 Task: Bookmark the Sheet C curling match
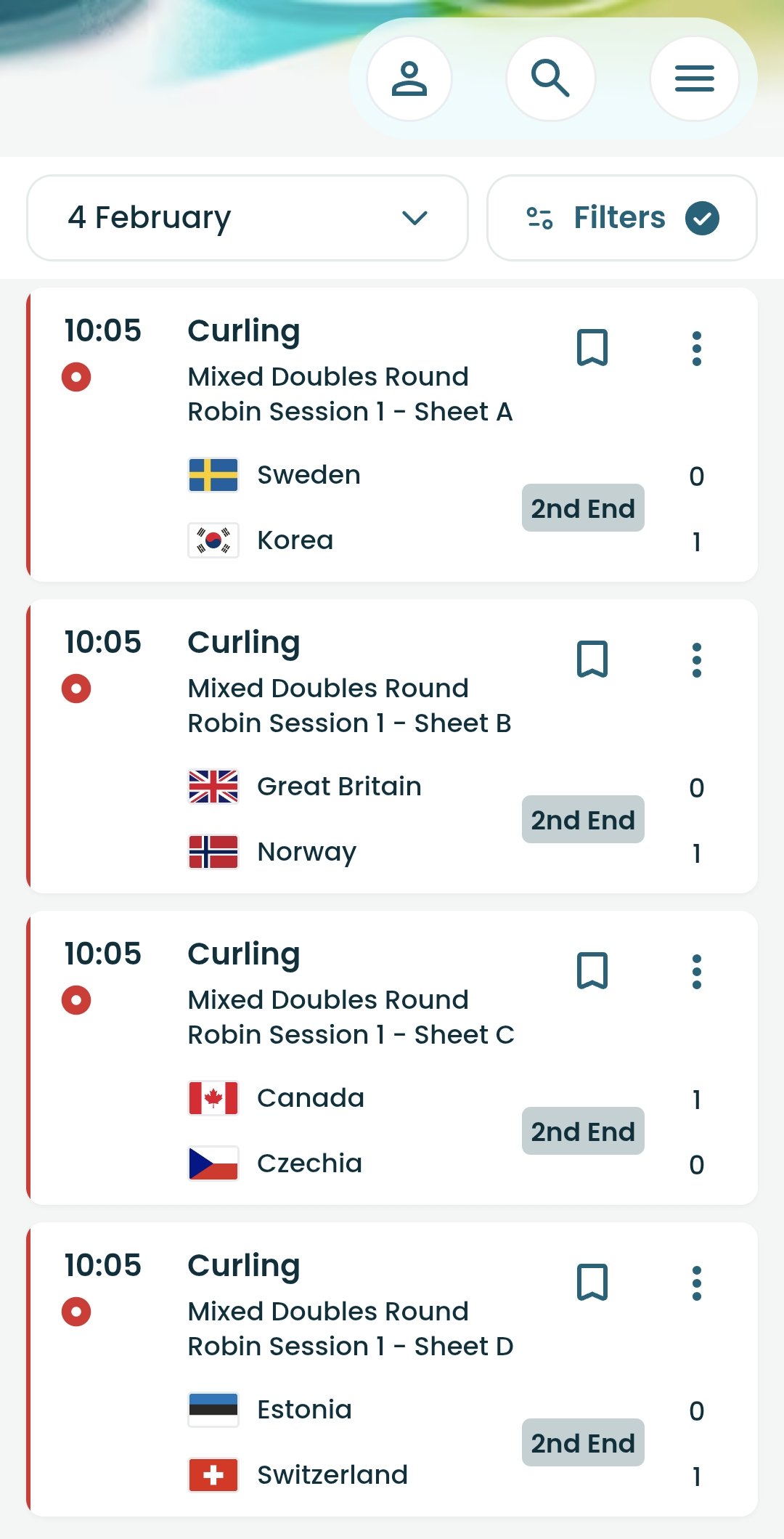click(x=592, y=971)
